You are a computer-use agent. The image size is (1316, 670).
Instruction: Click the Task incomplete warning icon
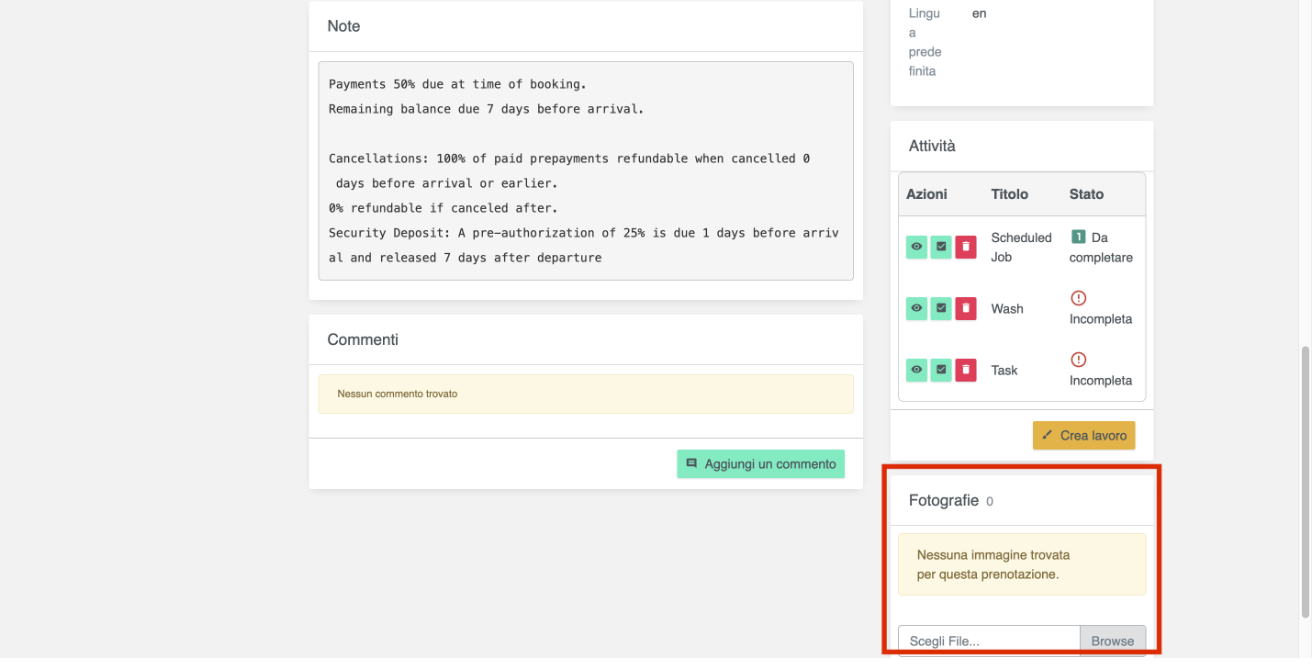click(x=1078, y=359)
